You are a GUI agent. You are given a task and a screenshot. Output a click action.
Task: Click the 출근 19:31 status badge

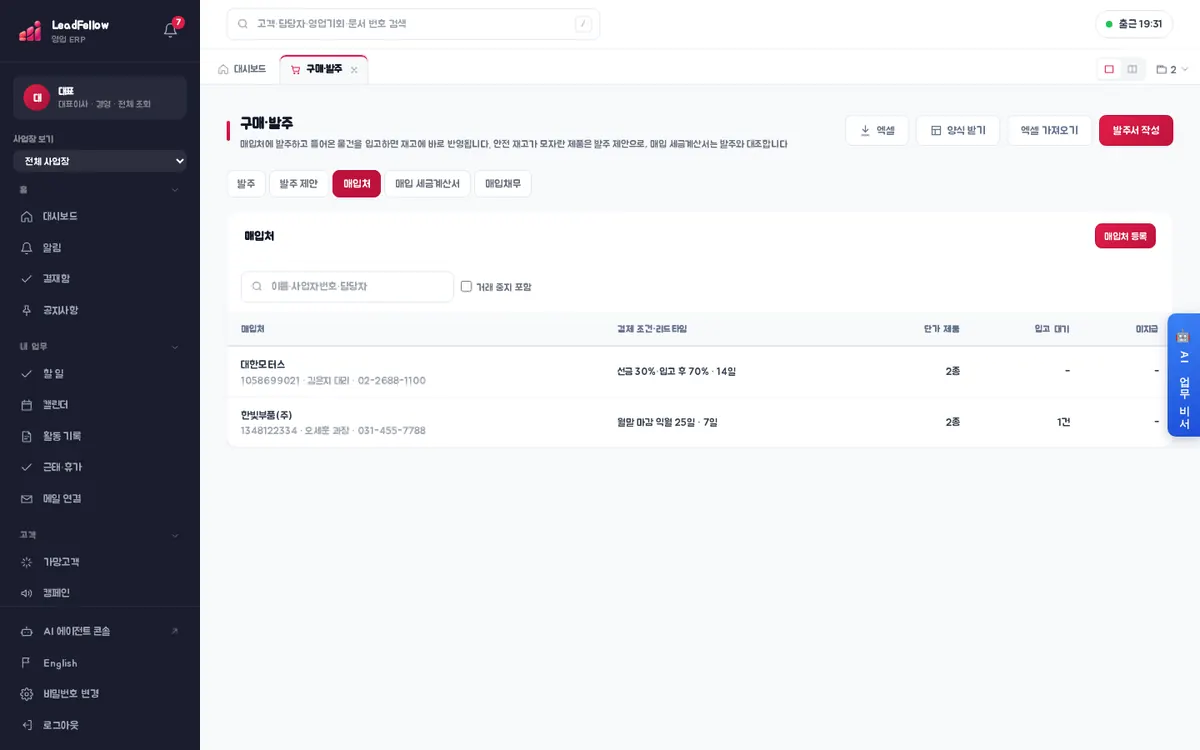[x=1134, y=24]
